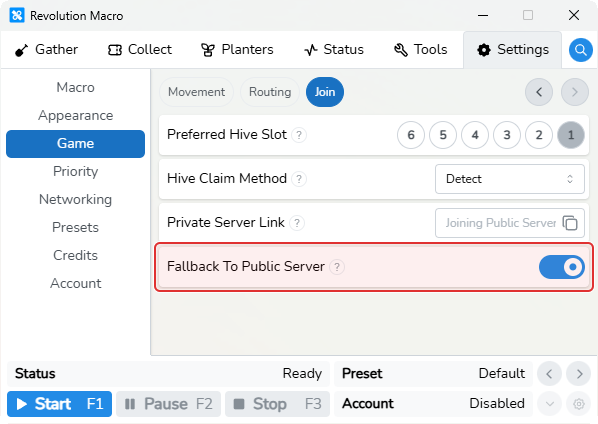Open Presets settings section
The image size is (598, 424).
(x=76, y=228)
